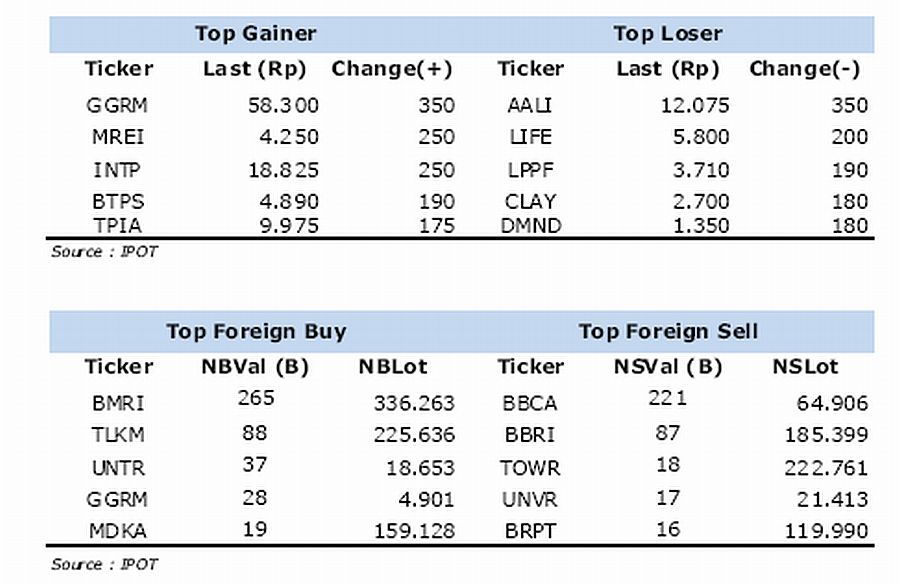Select the GGRM ticker in Top Gainer
Viewport: 900px width, 584px height.
coord(117,105)
